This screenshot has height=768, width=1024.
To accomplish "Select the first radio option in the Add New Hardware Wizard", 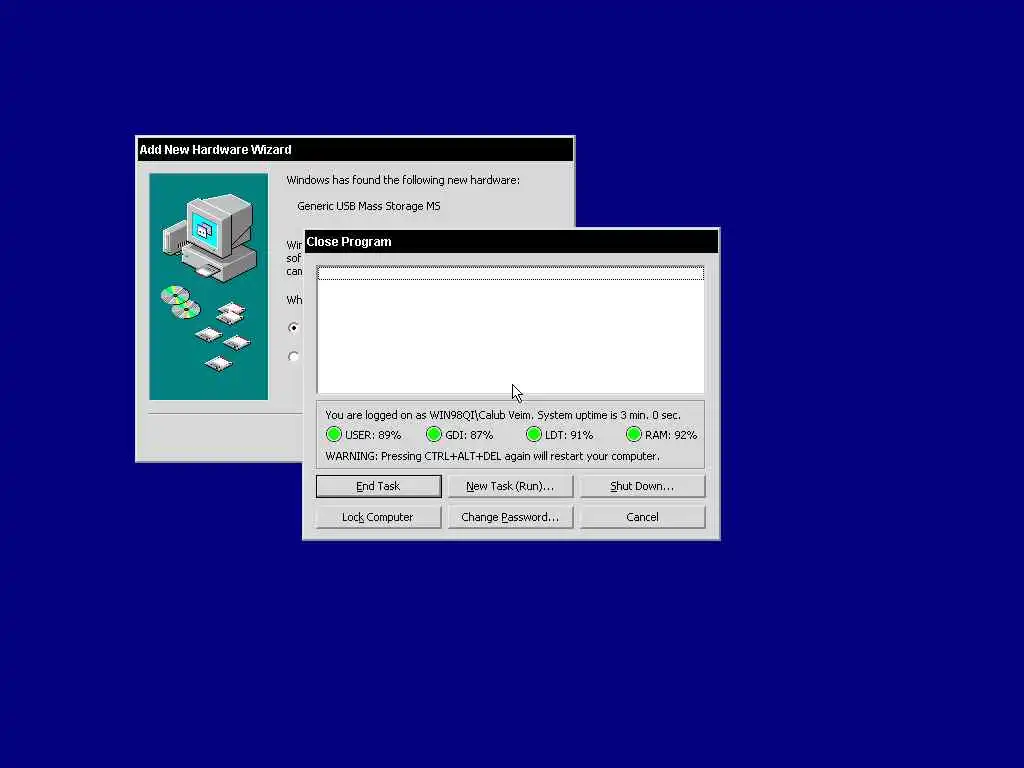I will point(293,328).
